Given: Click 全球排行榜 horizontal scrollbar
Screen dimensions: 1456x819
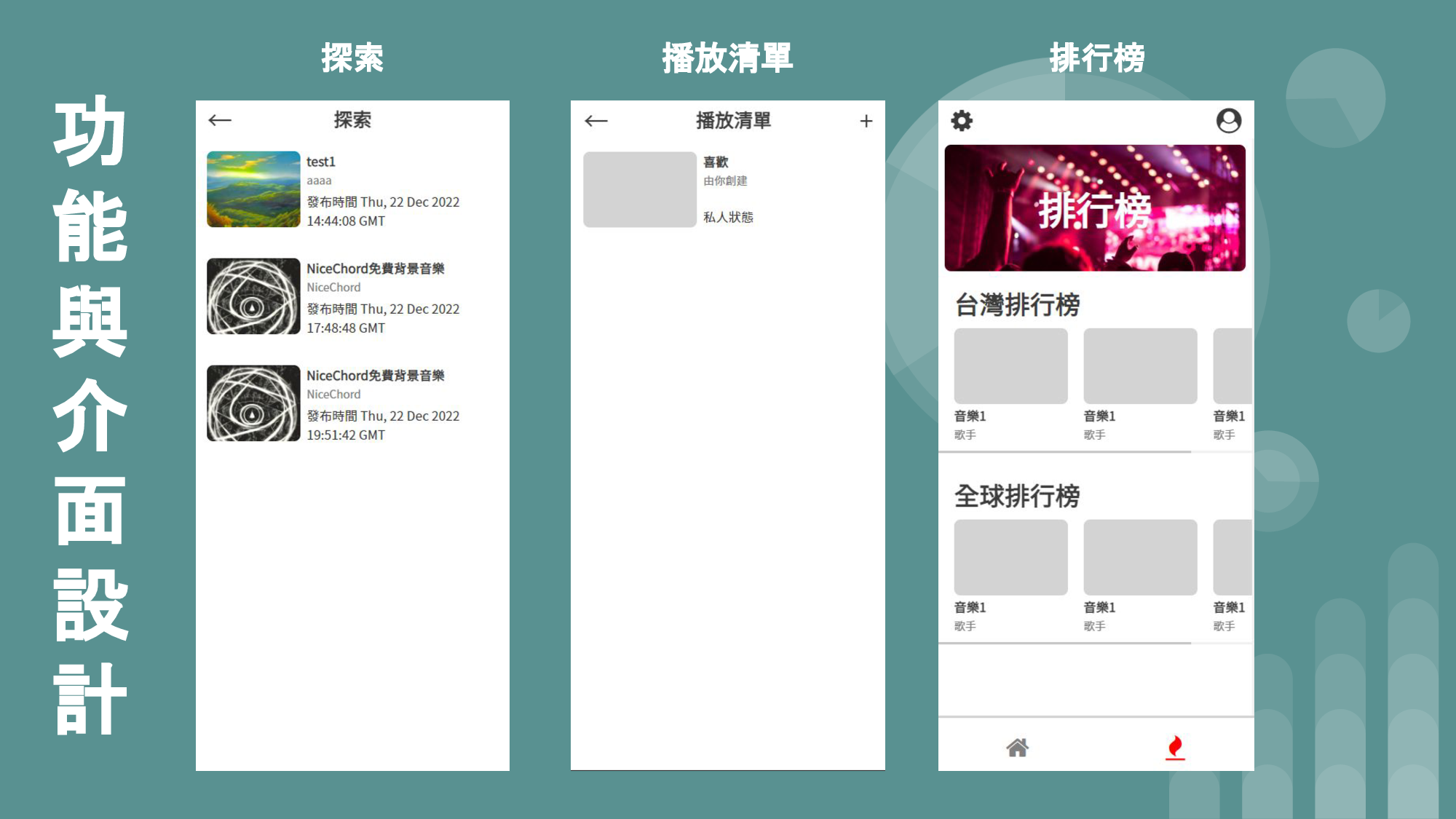Looking at the screenshot, I should coord(1064,644).
